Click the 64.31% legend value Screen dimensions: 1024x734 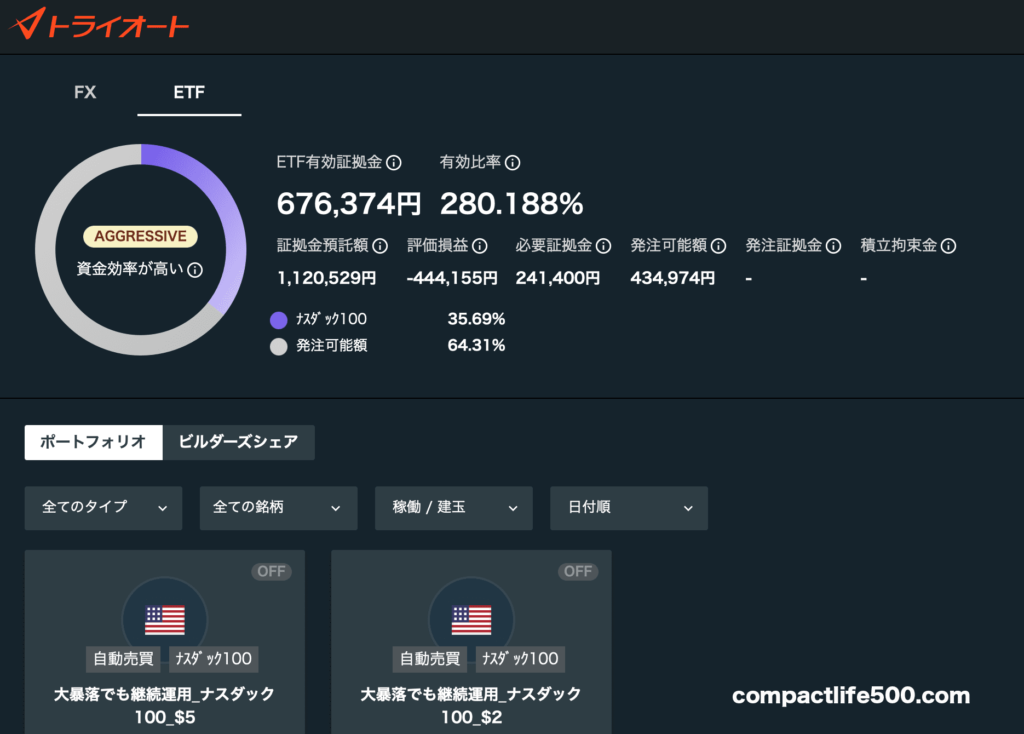pos(476,345)
